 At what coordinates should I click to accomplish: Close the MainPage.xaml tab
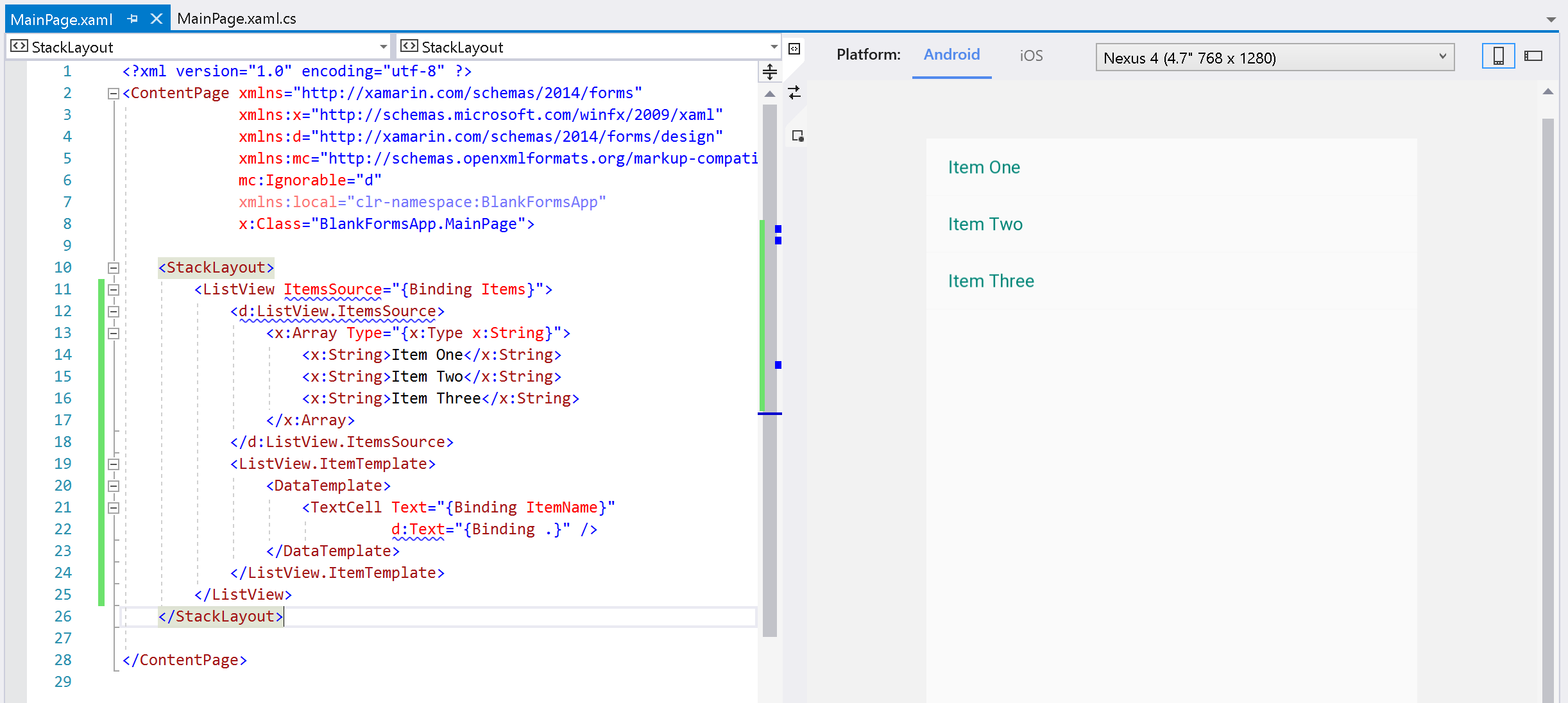pyautogui.click(x=156, y=19)
